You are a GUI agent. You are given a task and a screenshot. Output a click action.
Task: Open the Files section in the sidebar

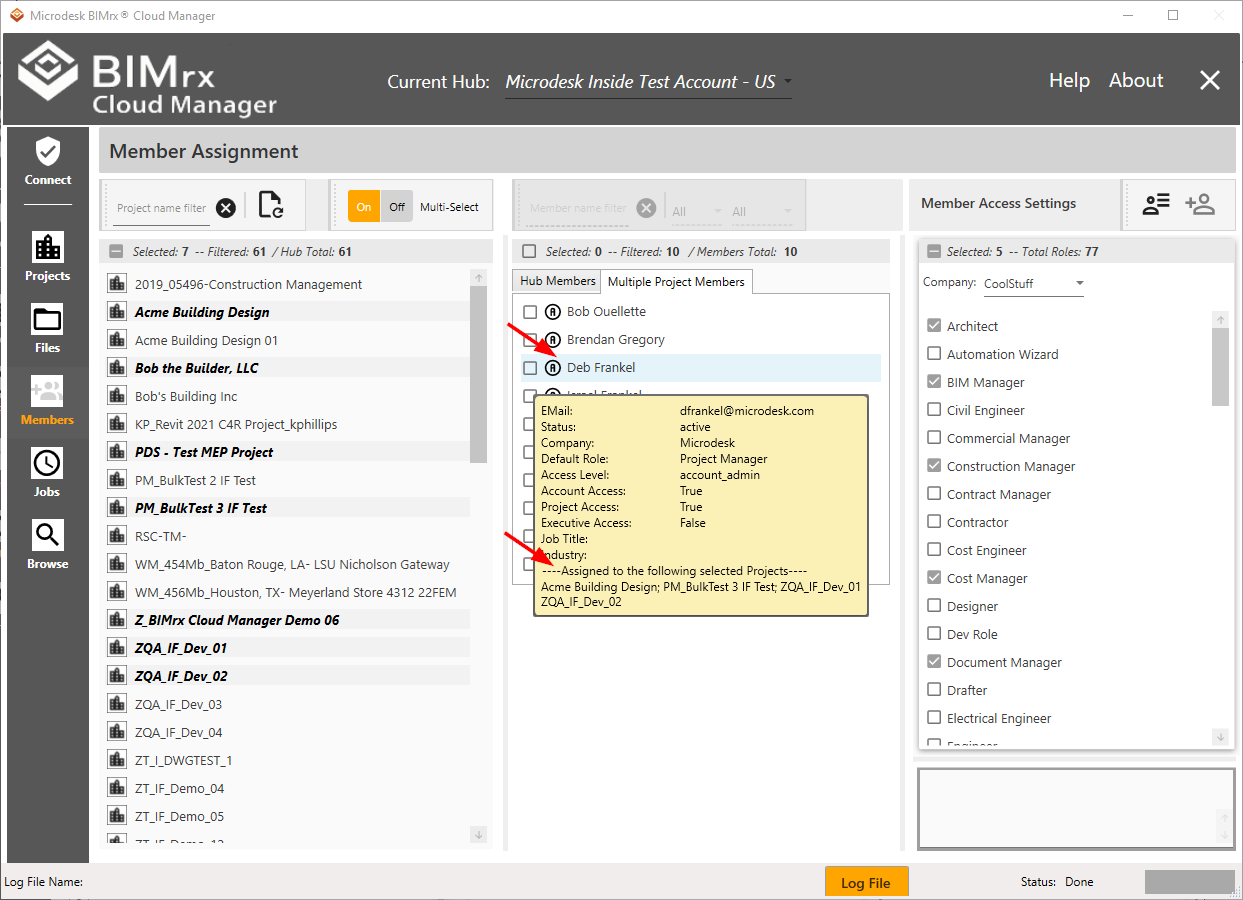[48, 329]
